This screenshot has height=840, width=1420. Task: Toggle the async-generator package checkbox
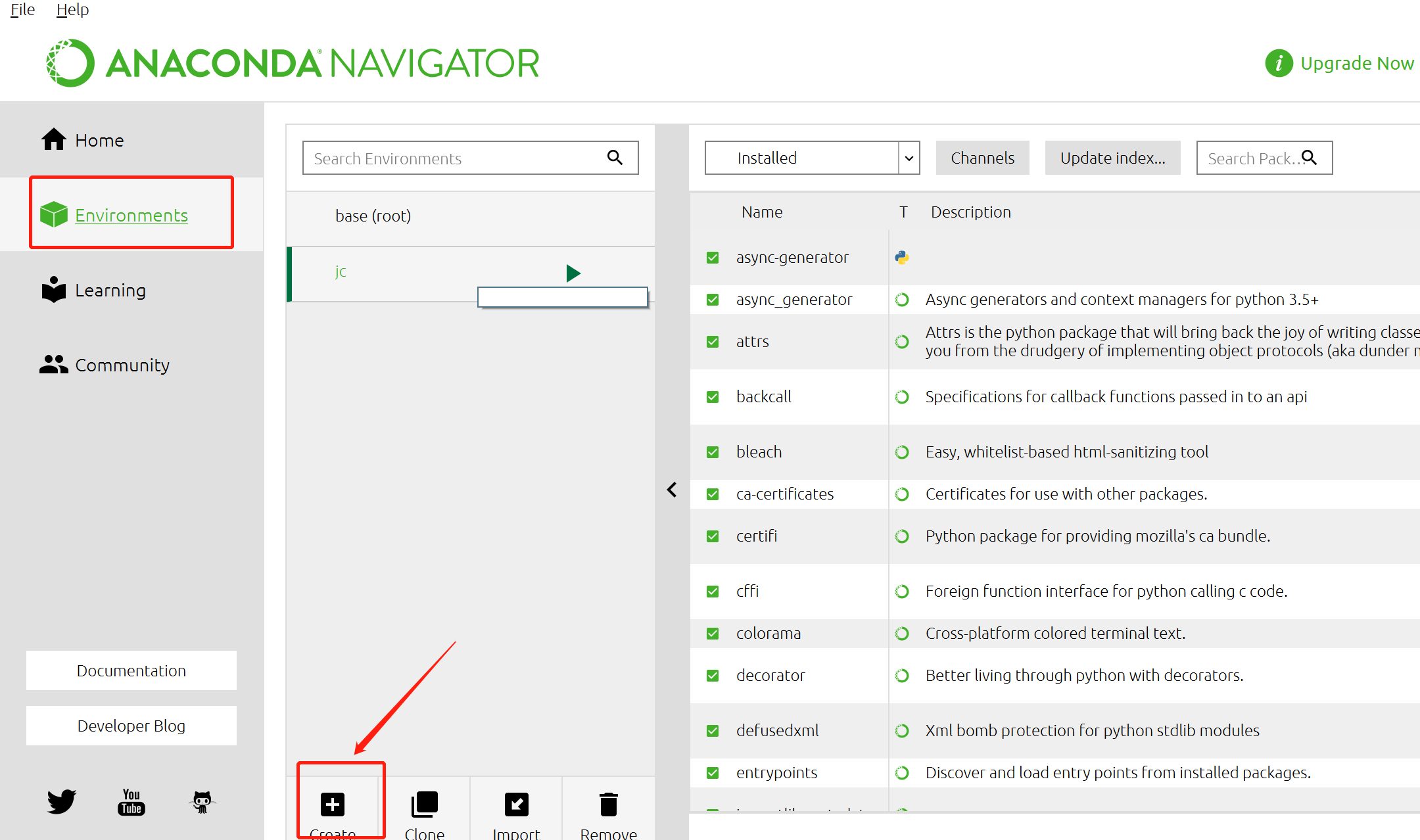(x=713, y=258)
